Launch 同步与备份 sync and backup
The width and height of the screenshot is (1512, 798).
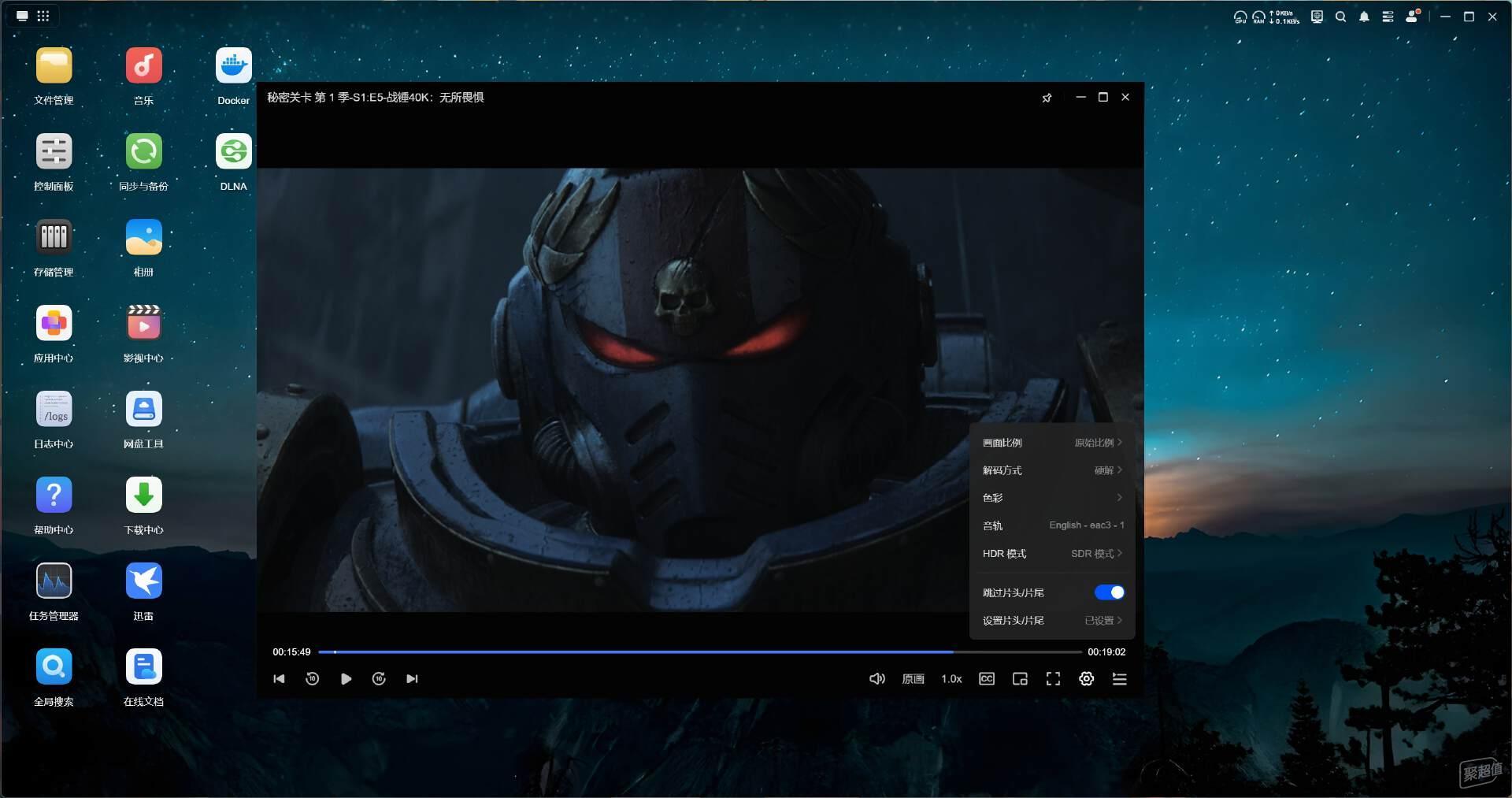(143, 151)
